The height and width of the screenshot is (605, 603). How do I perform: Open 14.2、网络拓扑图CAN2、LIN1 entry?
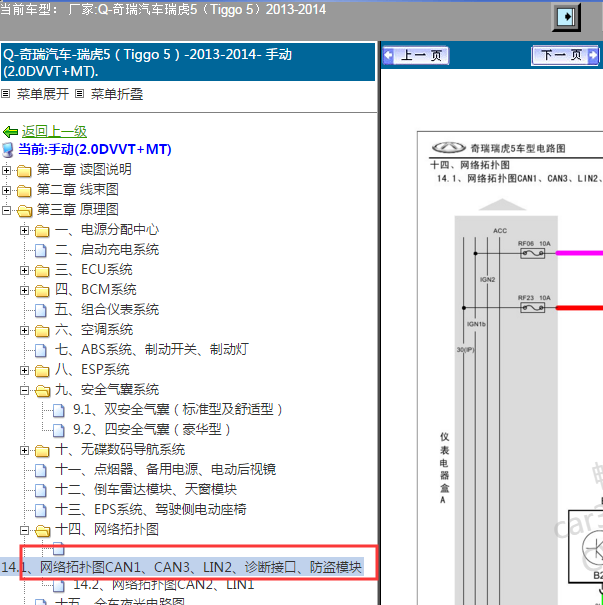[164, 585]
